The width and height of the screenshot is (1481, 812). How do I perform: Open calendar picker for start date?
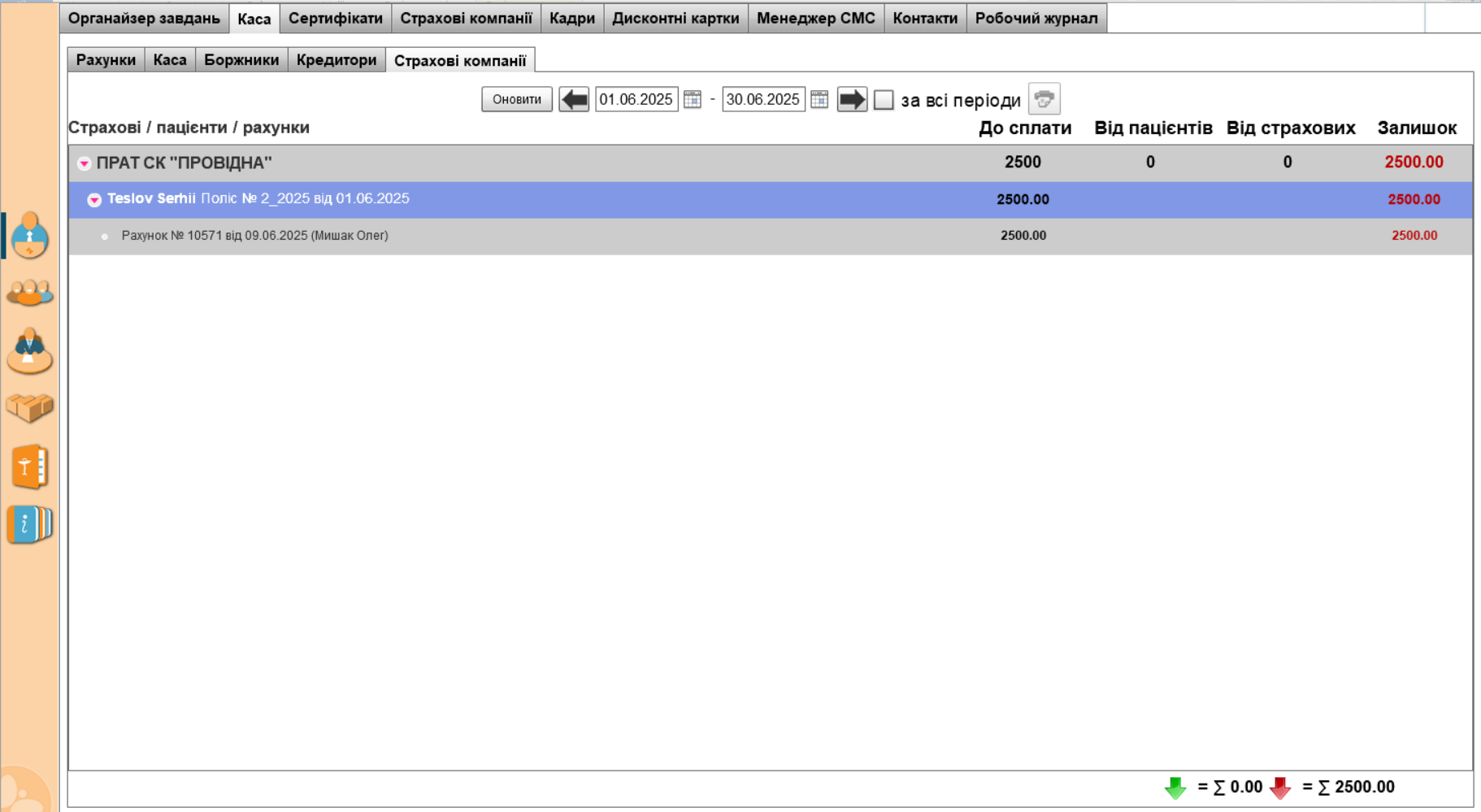693,99
